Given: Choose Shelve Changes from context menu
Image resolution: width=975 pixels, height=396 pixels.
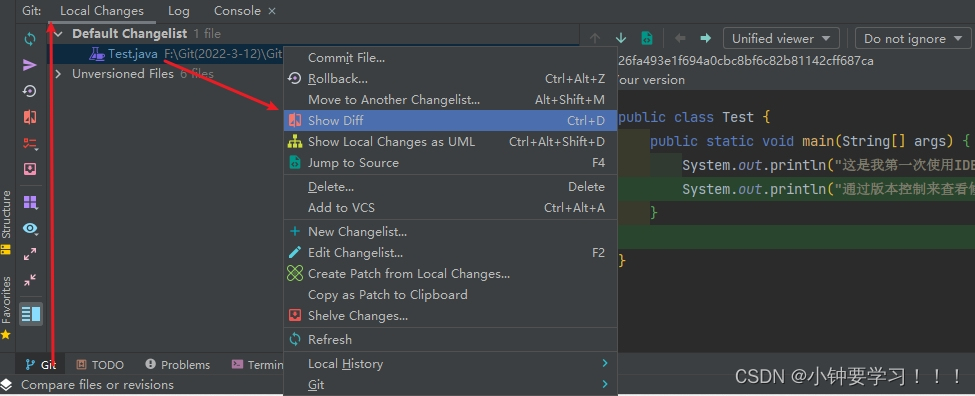Looking at the screenshot, I should [x=450, y=316].
